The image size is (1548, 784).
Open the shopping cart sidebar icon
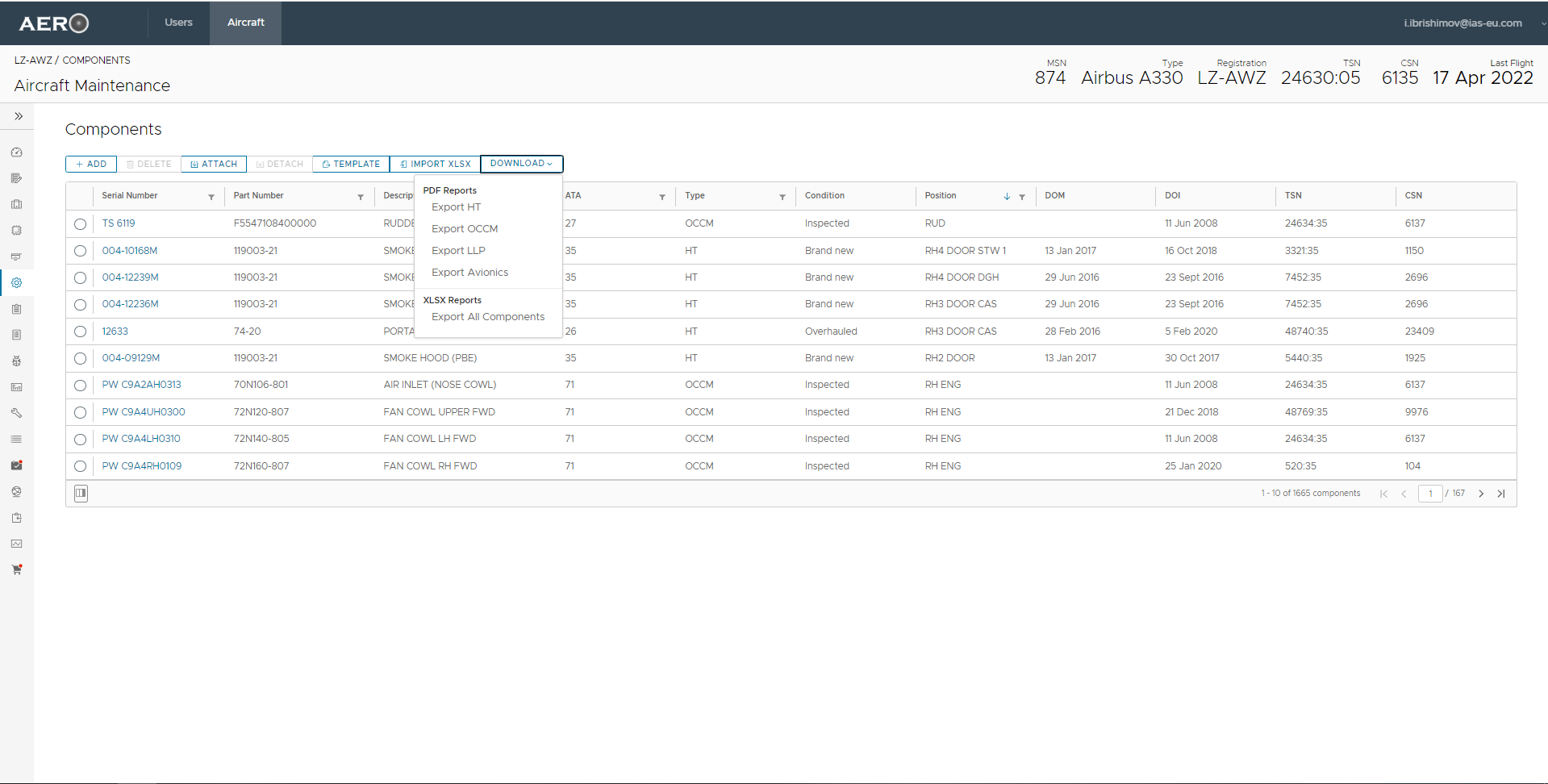coord(16,569)
